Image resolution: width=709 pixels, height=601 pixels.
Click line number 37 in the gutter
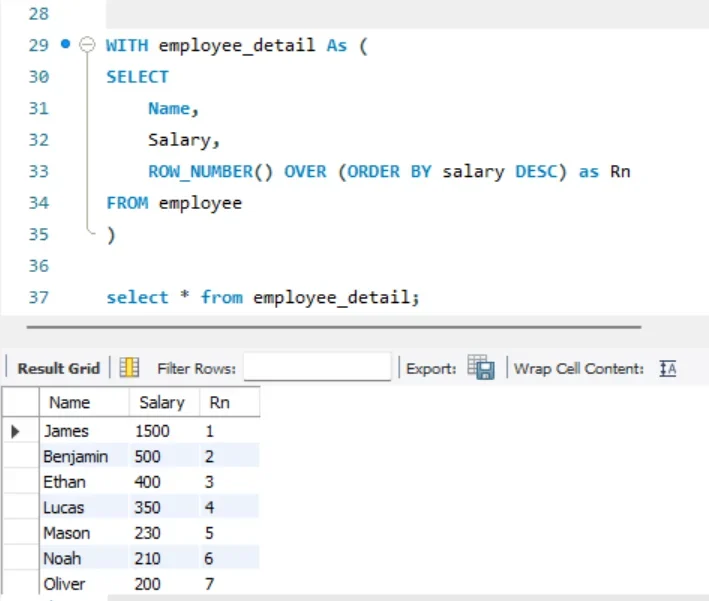click(x=38, y=298)
